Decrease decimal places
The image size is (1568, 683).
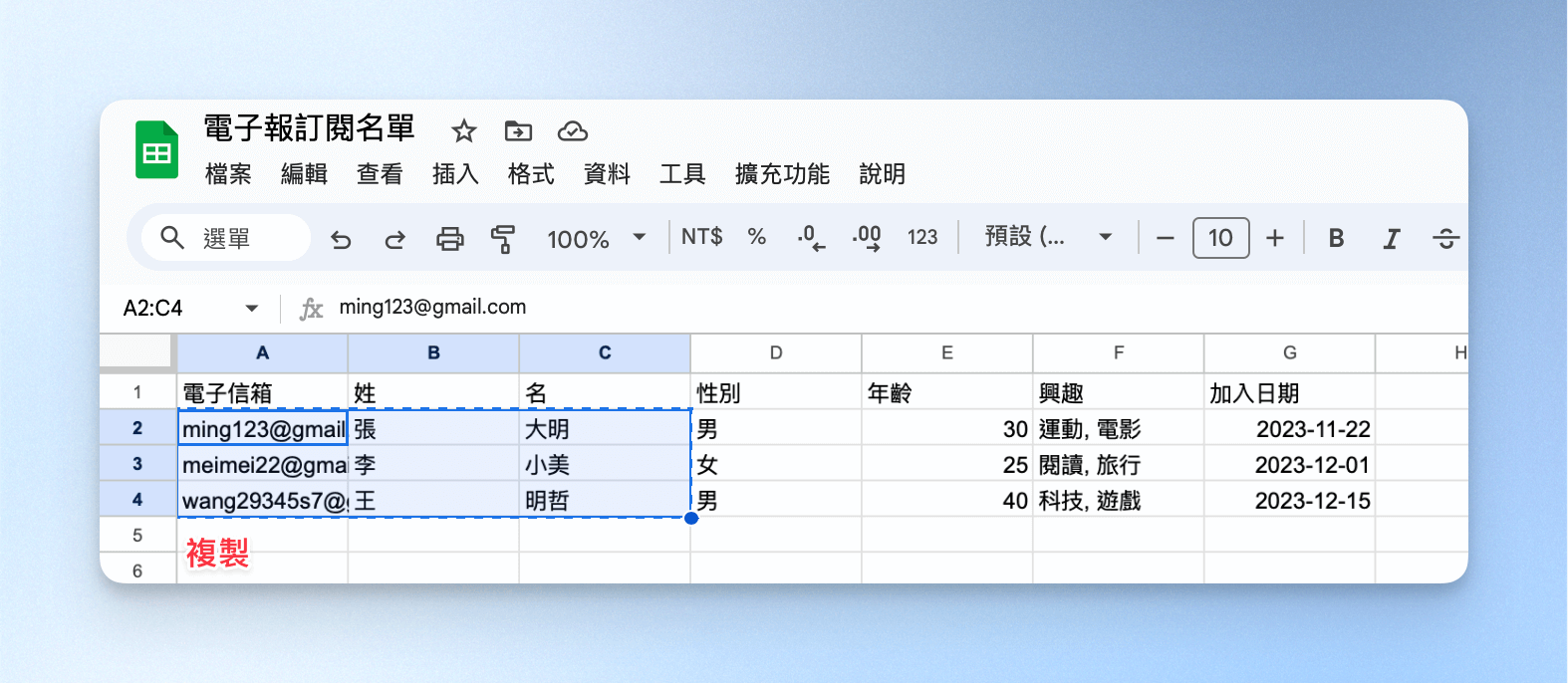811,238
